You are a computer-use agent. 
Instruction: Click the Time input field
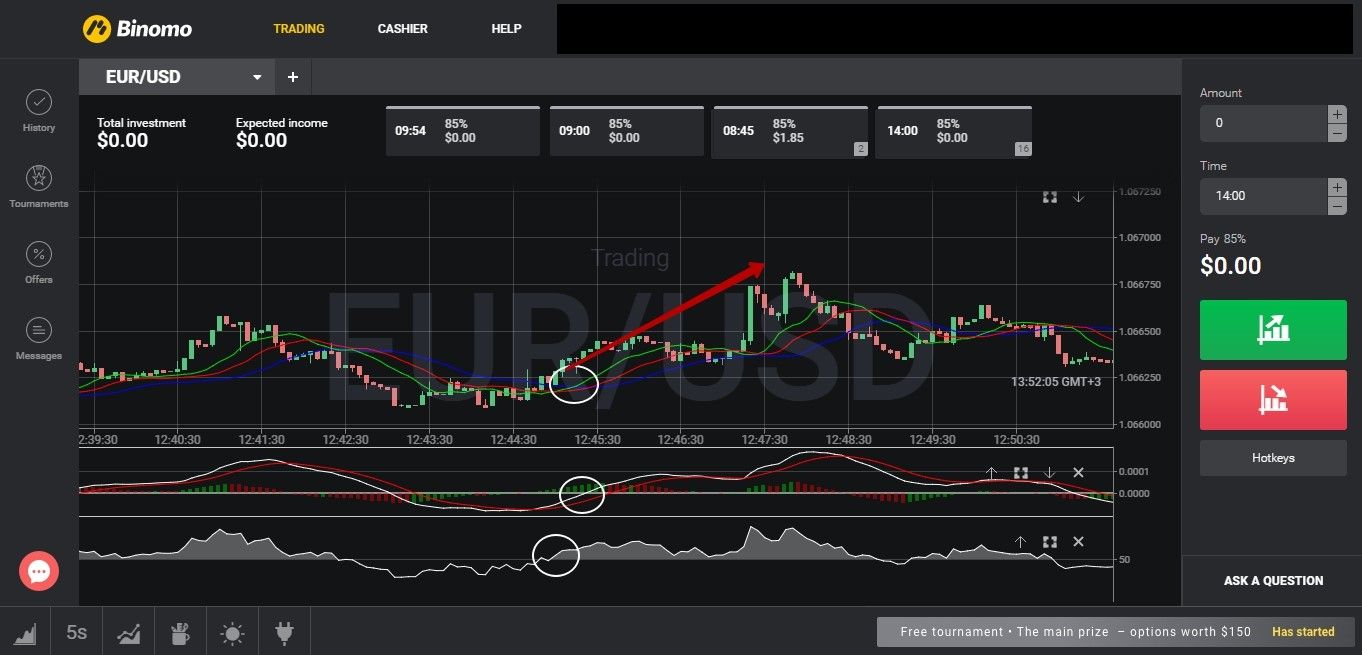pyautogui.click(x=1263, y=196)
